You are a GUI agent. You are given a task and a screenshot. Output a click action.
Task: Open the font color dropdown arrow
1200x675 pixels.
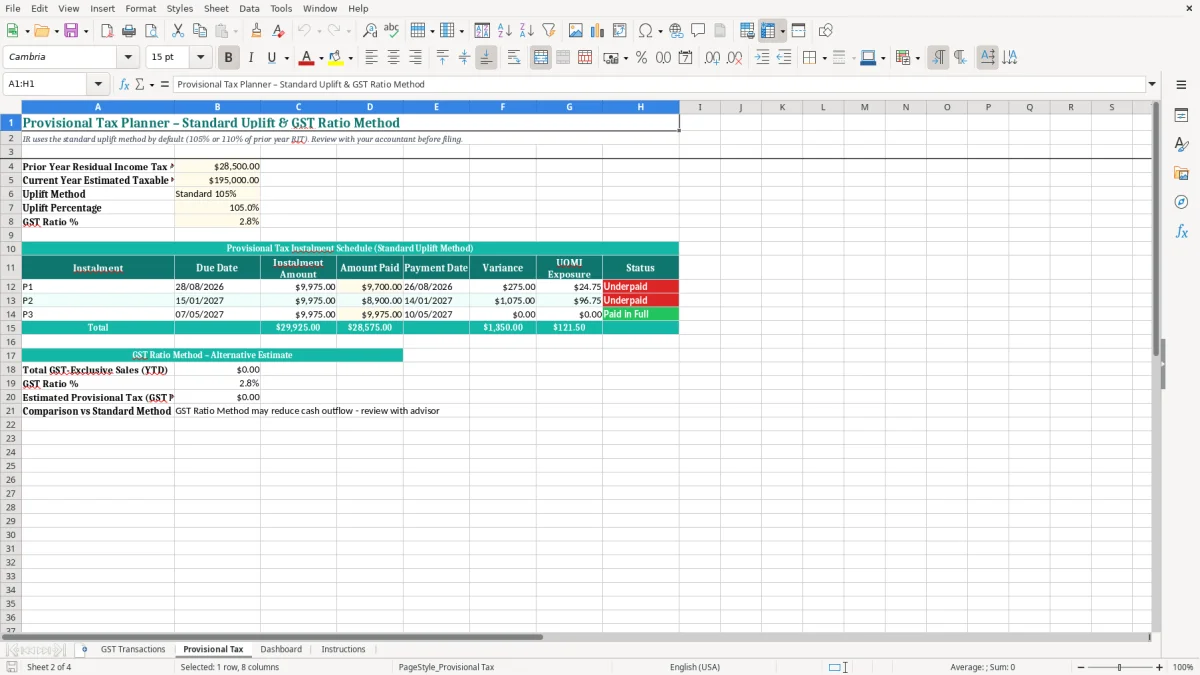point(321,58)
